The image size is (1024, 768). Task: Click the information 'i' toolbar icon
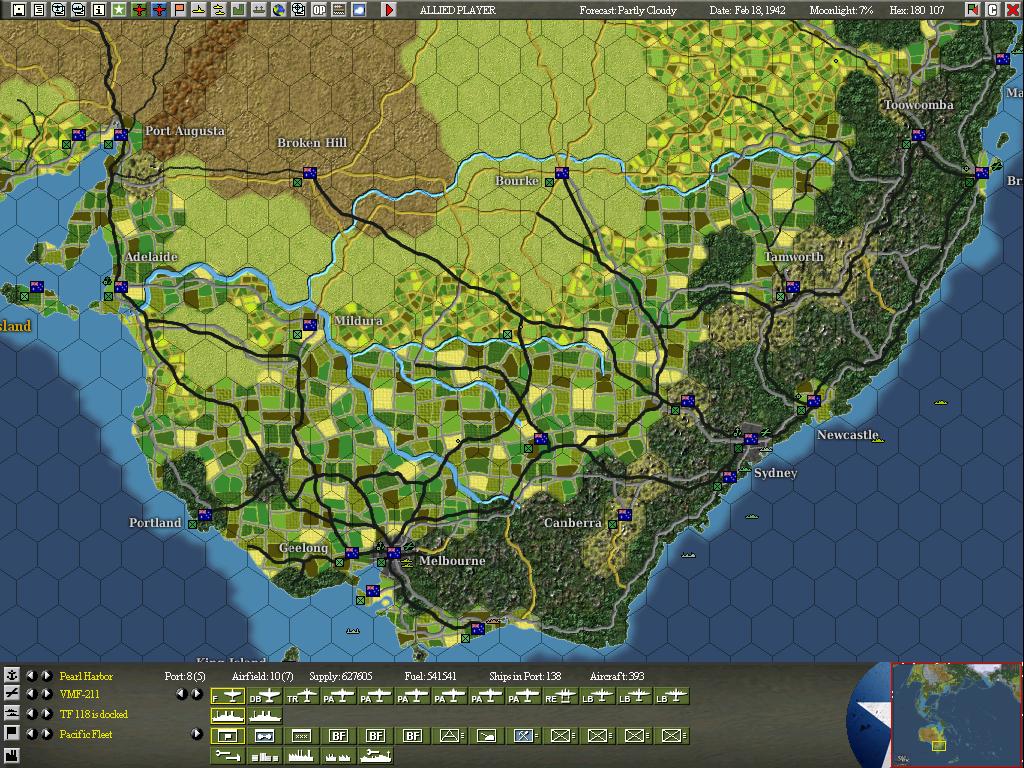tap(99, 10)
